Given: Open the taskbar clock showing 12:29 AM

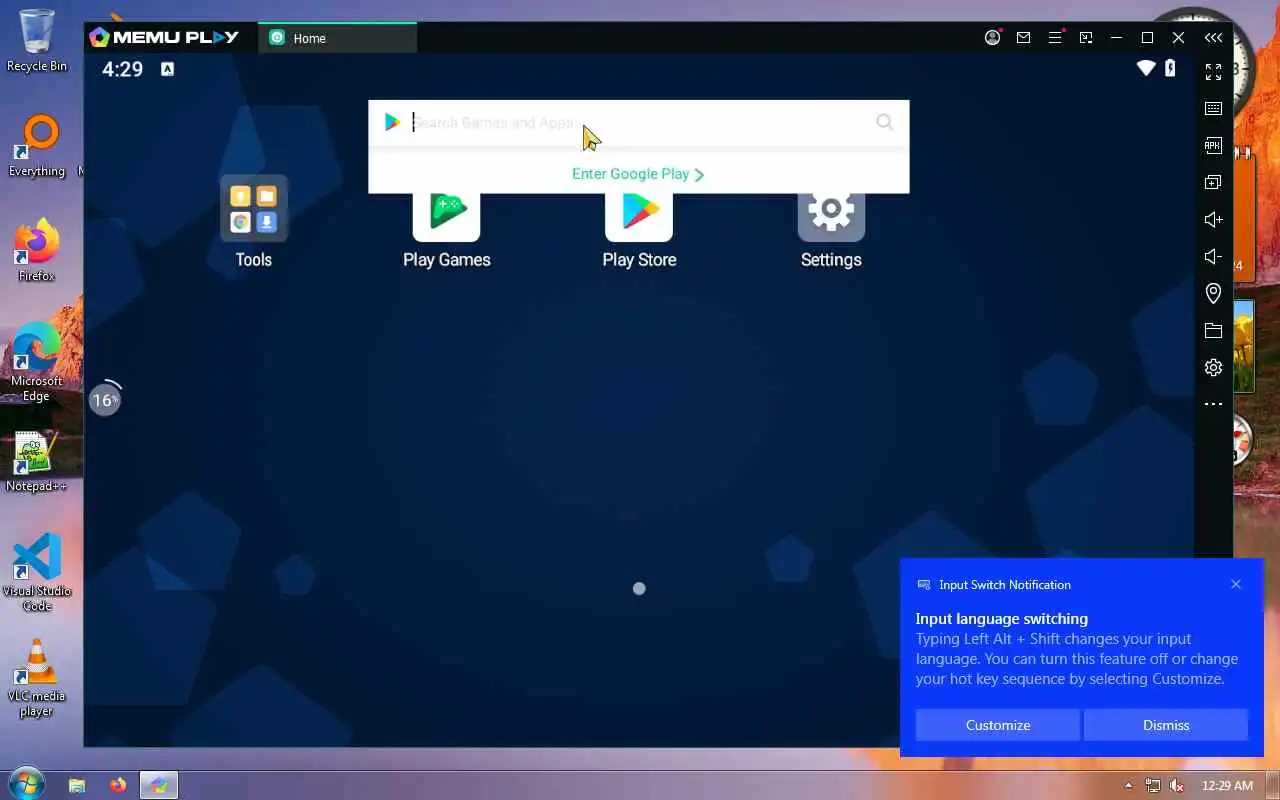Looking at the screenshot, I should point(1227,785).
